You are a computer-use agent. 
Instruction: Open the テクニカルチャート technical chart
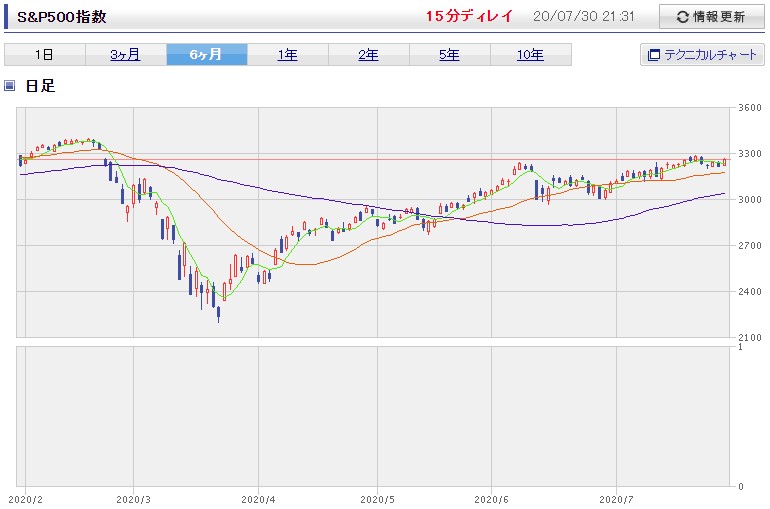702,54
